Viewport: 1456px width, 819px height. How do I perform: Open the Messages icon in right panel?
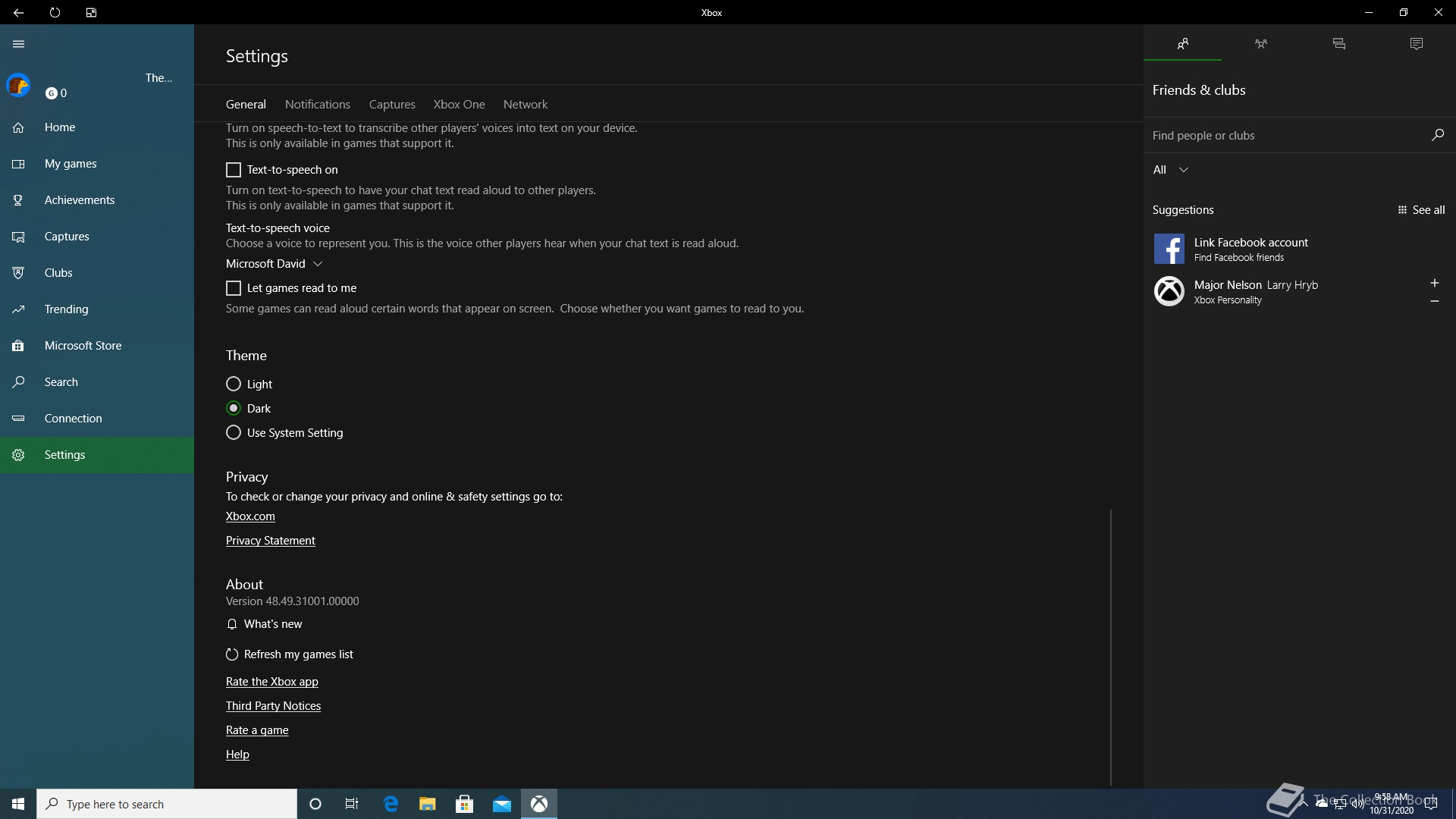pyautogui.click(x=1338, y=44)
